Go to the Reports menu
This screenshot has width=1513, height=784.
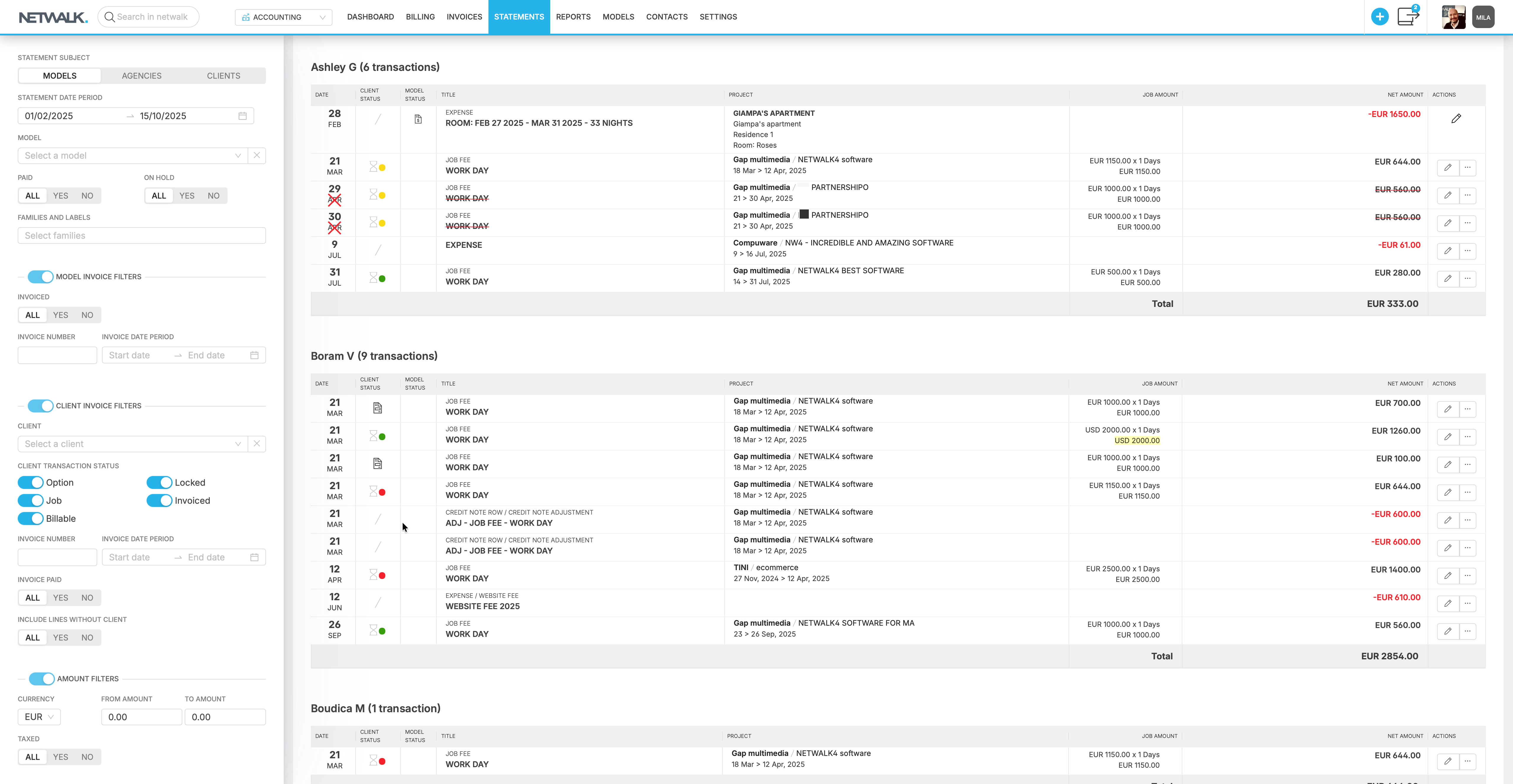point(573,17)
